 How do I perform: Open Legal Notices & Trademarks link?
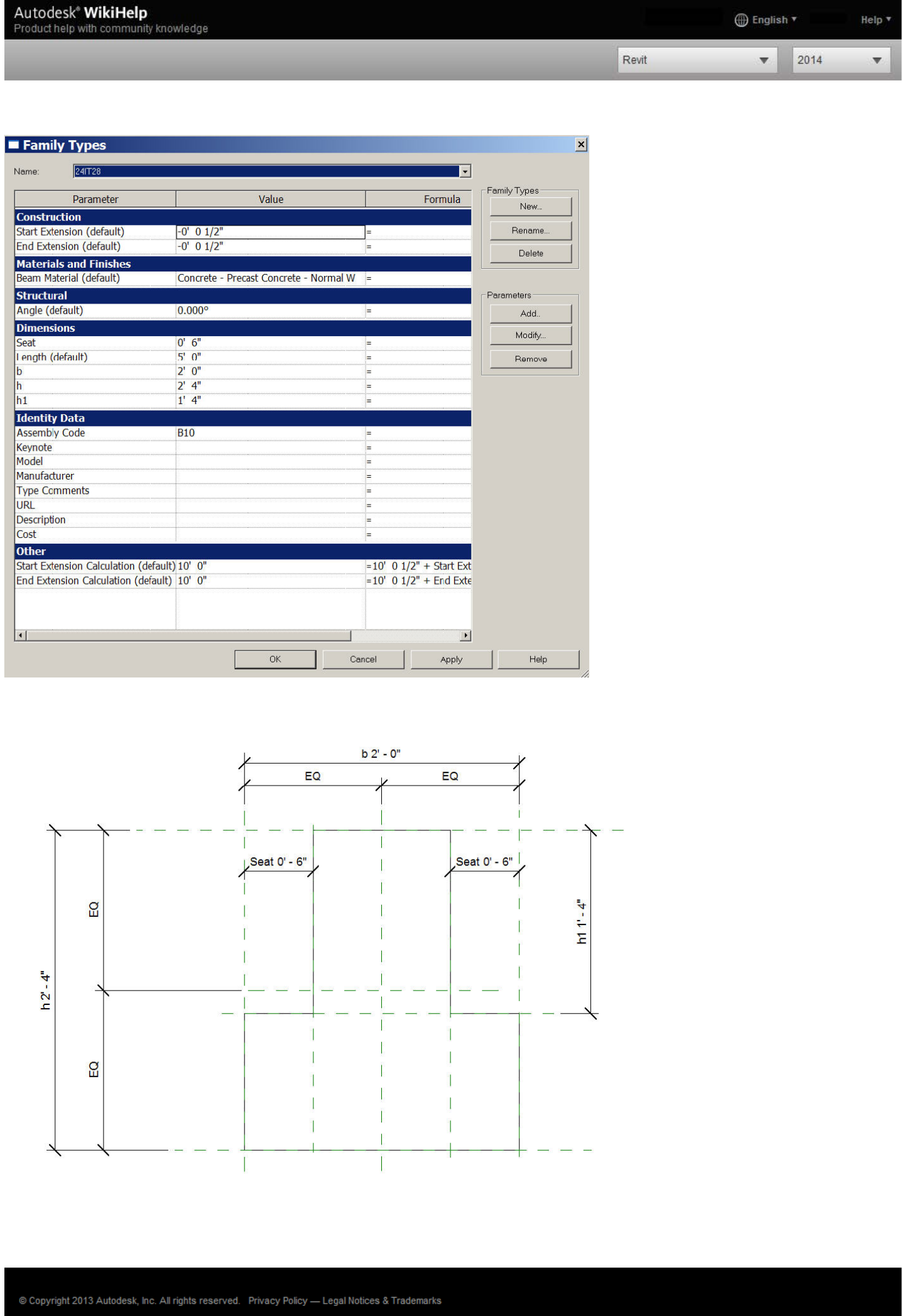click(382, 1300)
